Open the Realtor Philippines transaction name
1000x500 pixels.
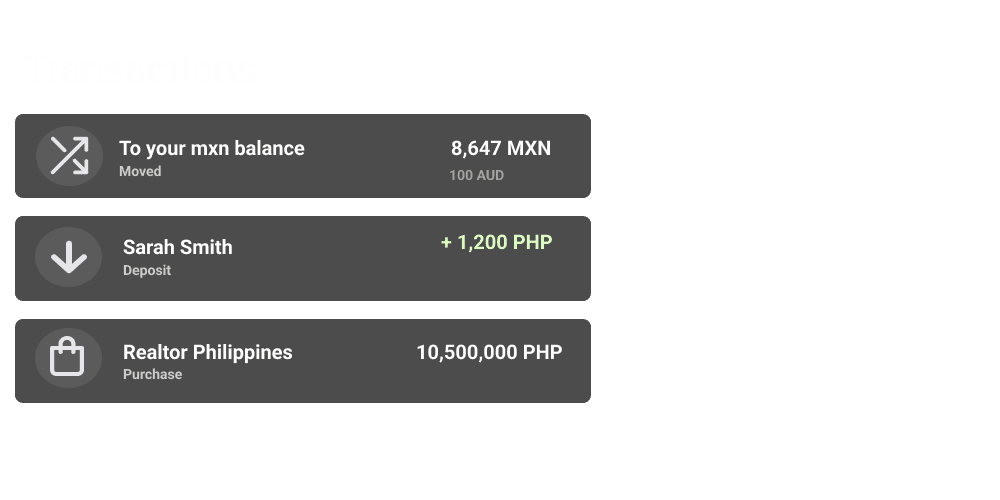pos(207,352)
